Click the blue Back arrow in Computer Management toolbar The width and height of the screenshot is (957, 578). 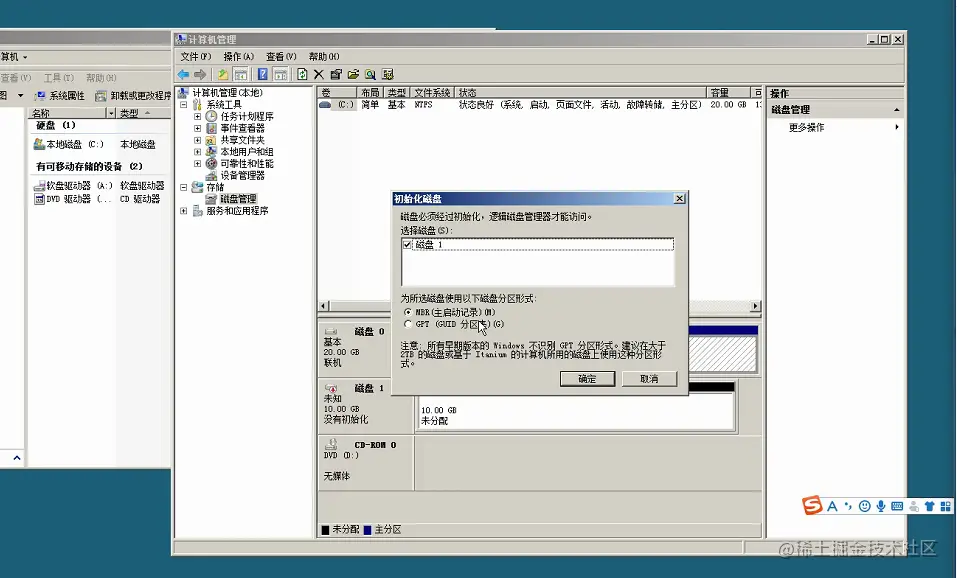point(183,74)
